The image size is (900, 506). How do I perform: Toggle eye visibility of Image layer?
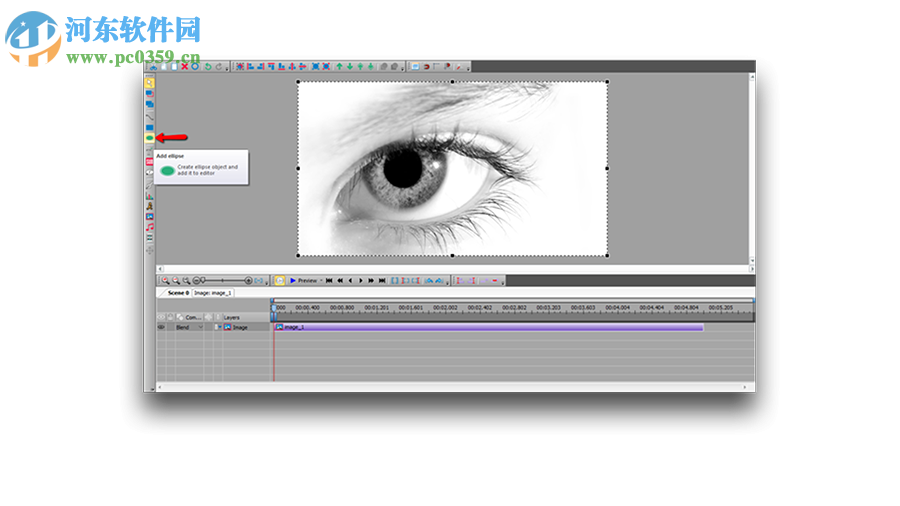(161, 327)
